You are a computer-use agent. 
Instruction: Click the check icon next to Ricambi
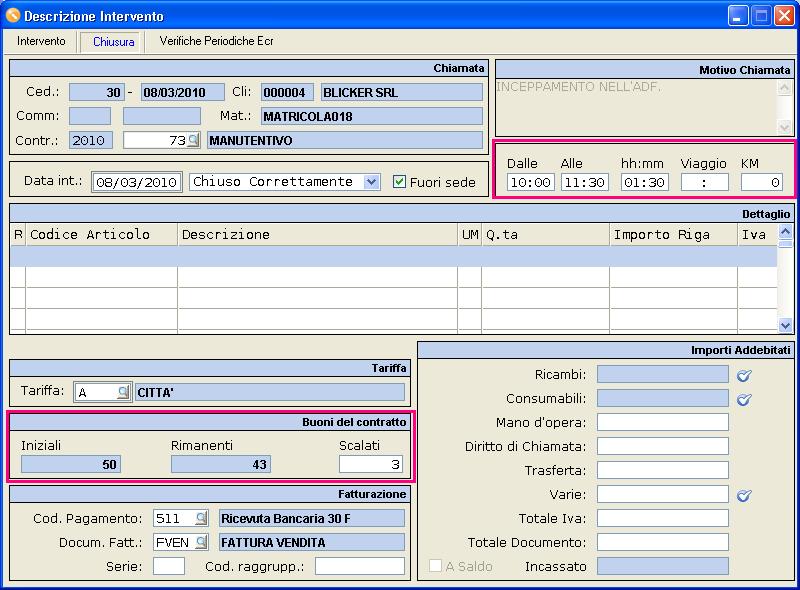[744, 376]
